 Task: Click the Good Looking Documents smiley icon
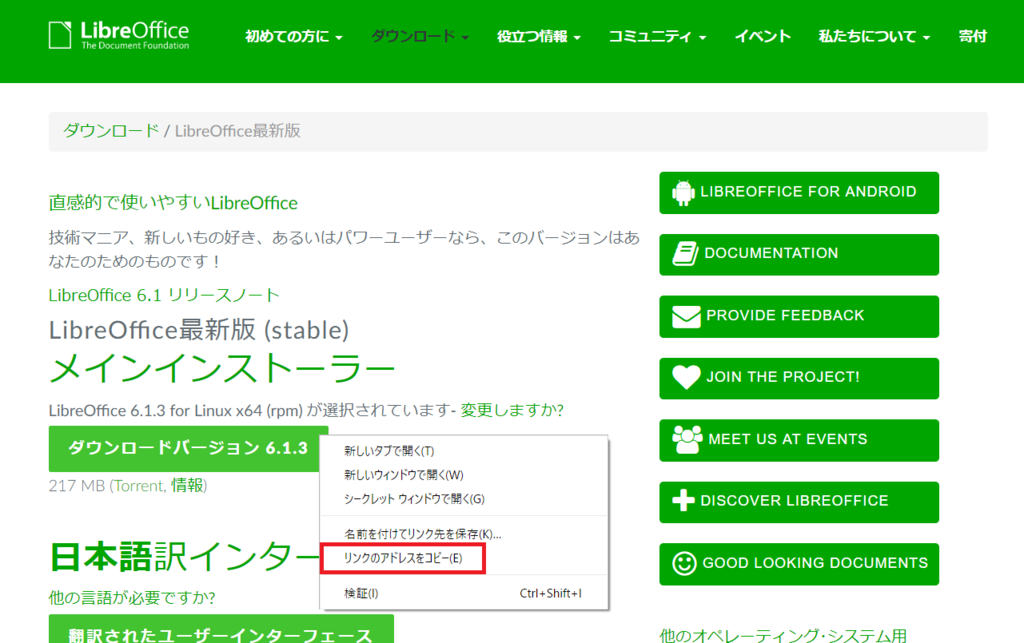684,563
